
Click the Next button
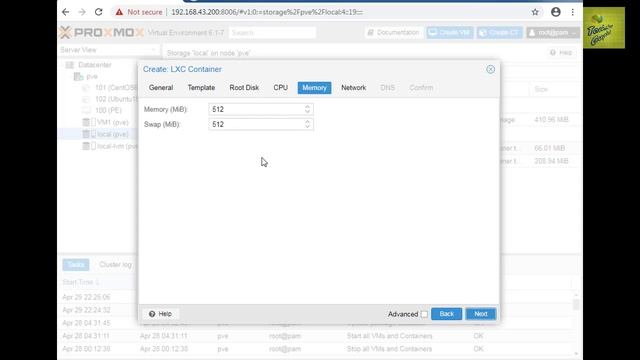481,314
